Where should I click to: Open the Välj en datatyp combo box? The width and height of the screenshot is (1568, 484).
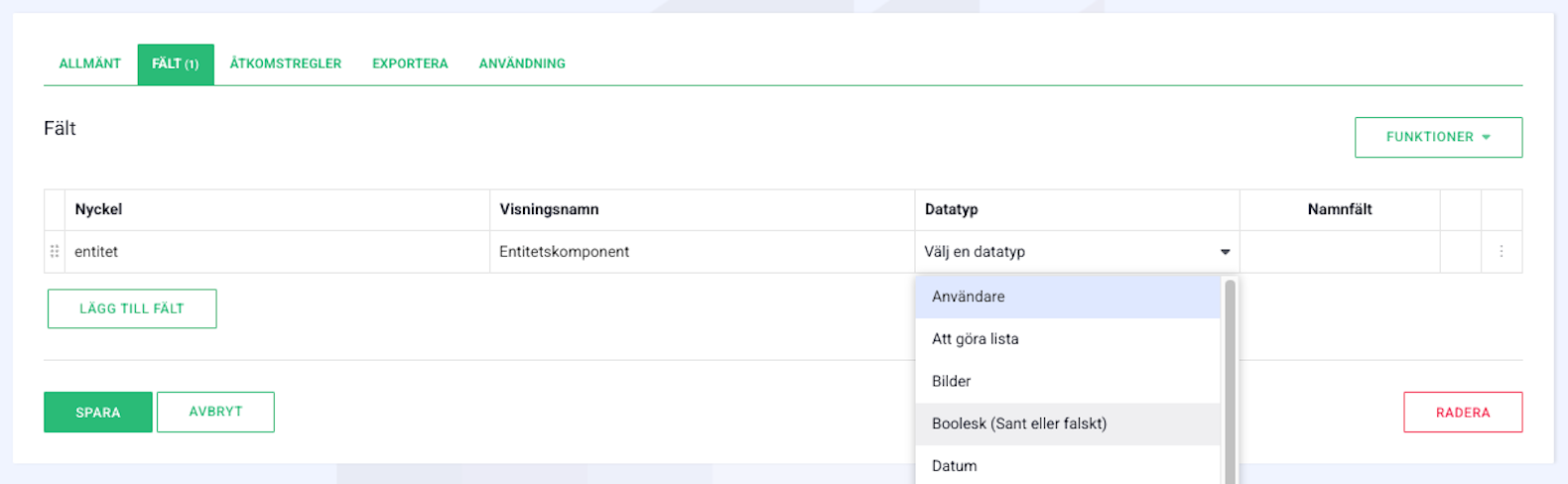pyautogui.click(x=1077, y=252)
